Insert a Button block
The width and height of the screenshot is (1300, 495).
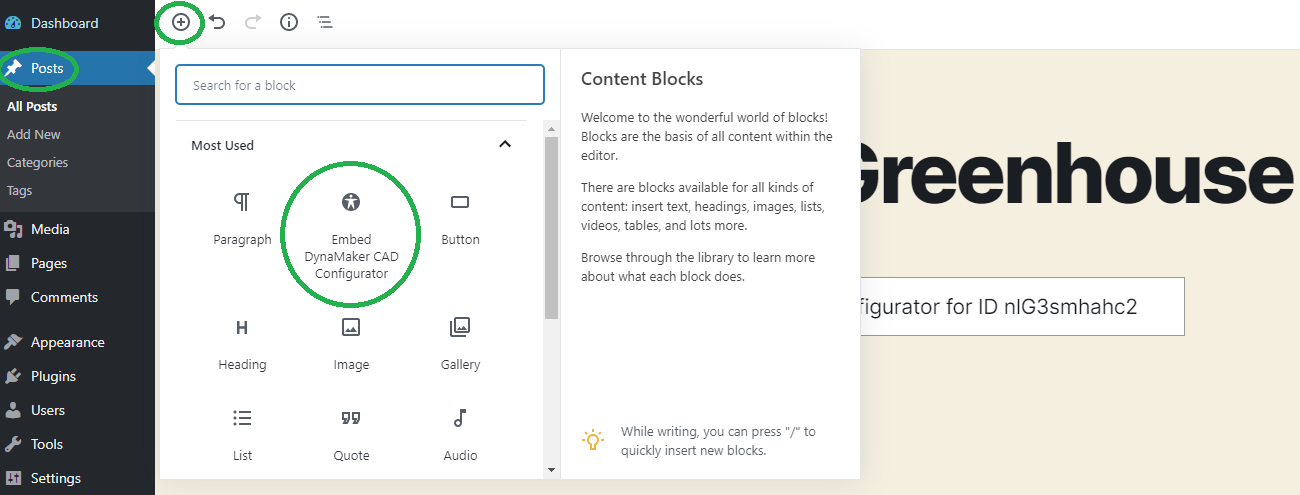(x=460, y=219)
